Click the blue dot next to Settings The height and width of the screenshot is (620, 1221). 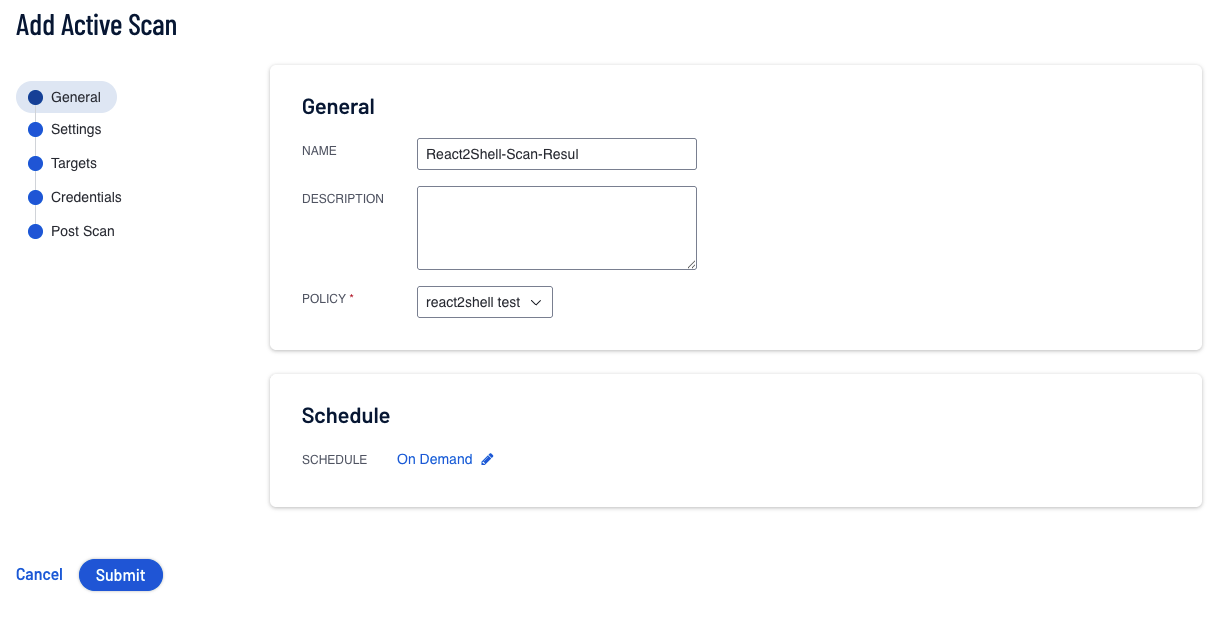tap(36, 130)
